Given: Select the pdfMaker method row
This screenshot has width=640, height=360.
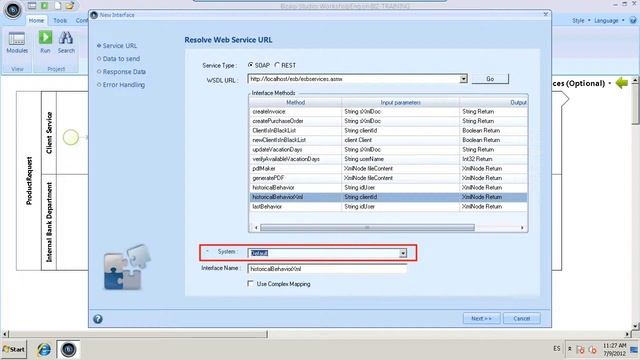Looking at the screenshot, I should [388, 169].
